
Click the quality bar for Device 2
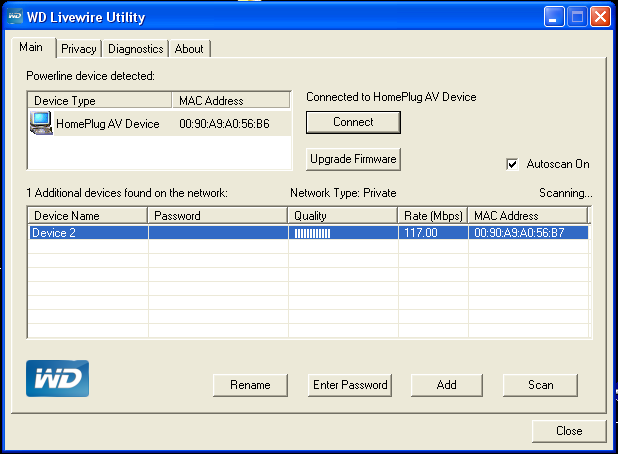tap(313, 233)
